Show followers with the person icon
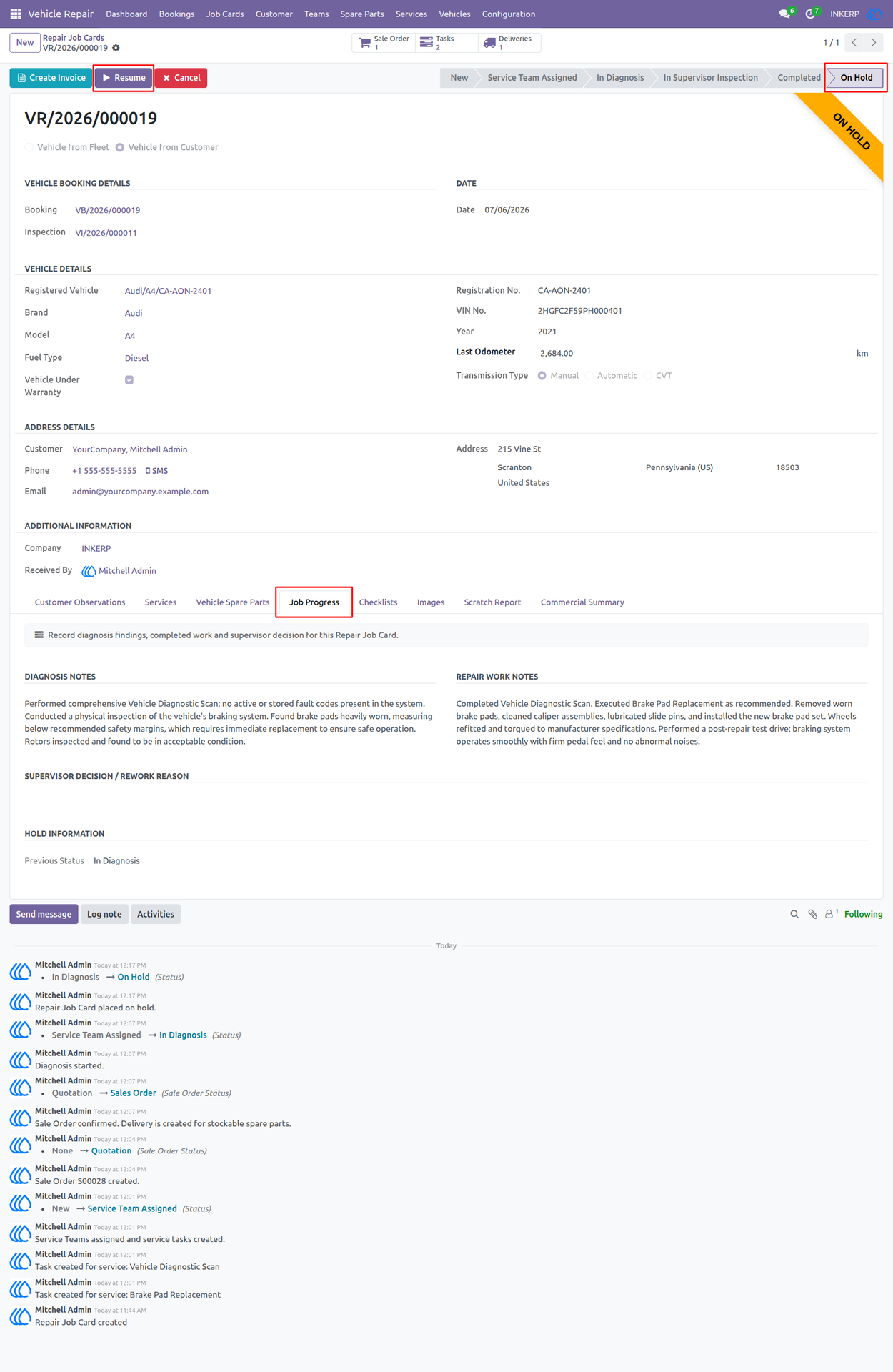893x1372 pixels. pyautogui.click(x=830, y=914)
